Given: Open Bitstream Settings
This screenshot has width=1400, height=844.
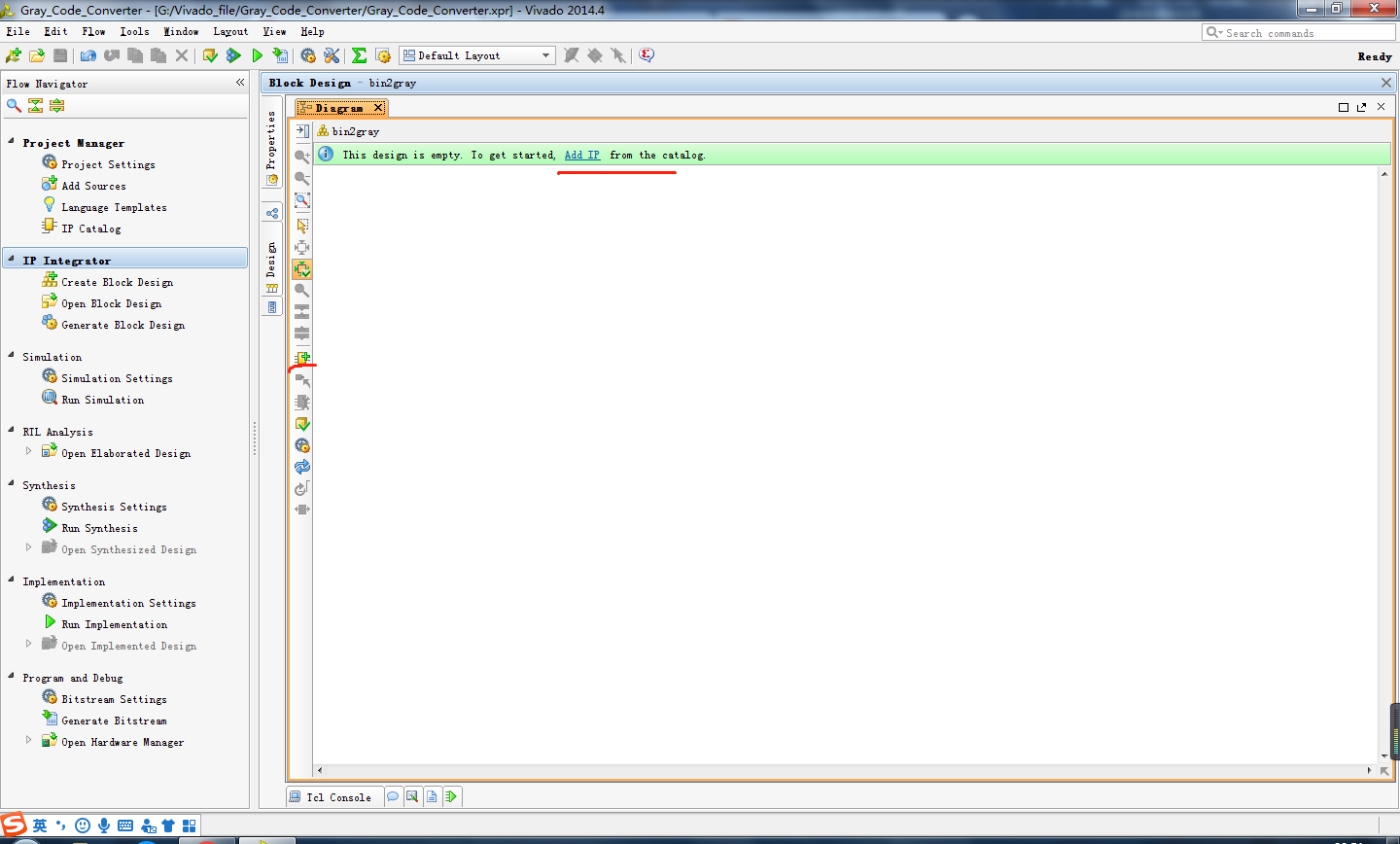Looking at the screenshot, I should point(114,699).
